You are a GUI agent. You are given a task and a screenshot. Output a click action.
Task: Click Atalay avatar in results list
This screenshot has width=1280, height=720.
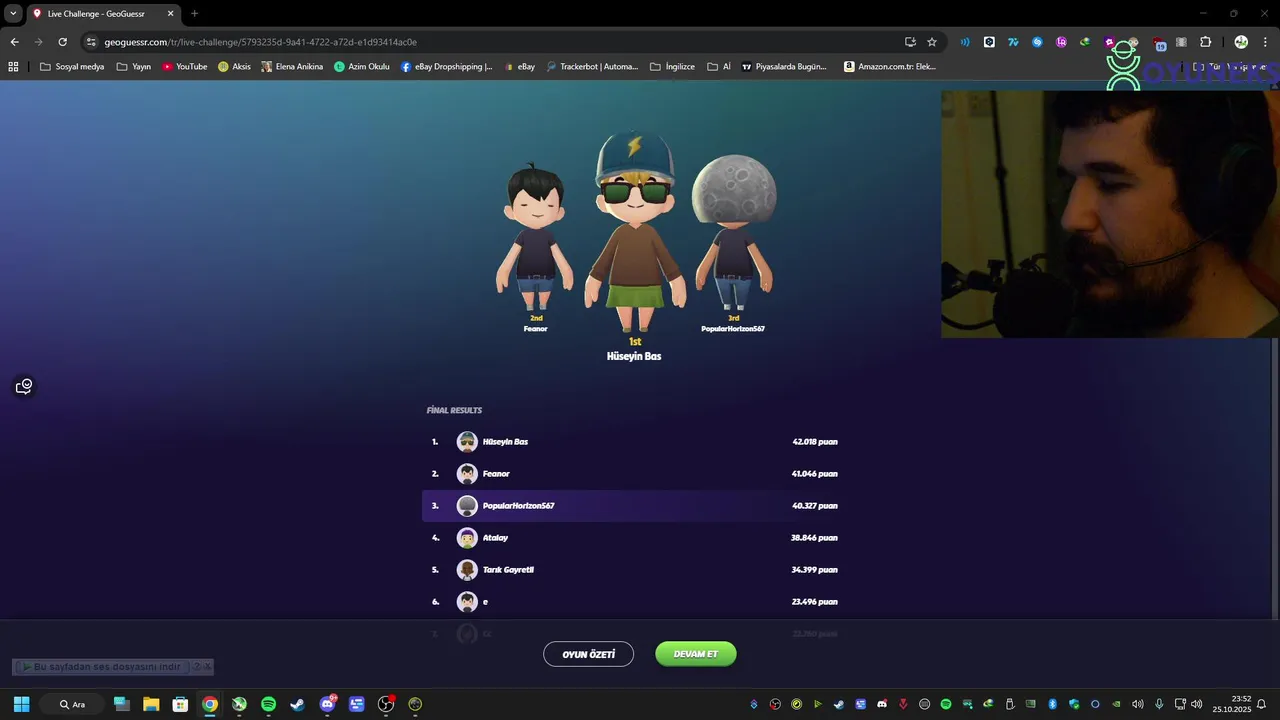click(467, 537)
